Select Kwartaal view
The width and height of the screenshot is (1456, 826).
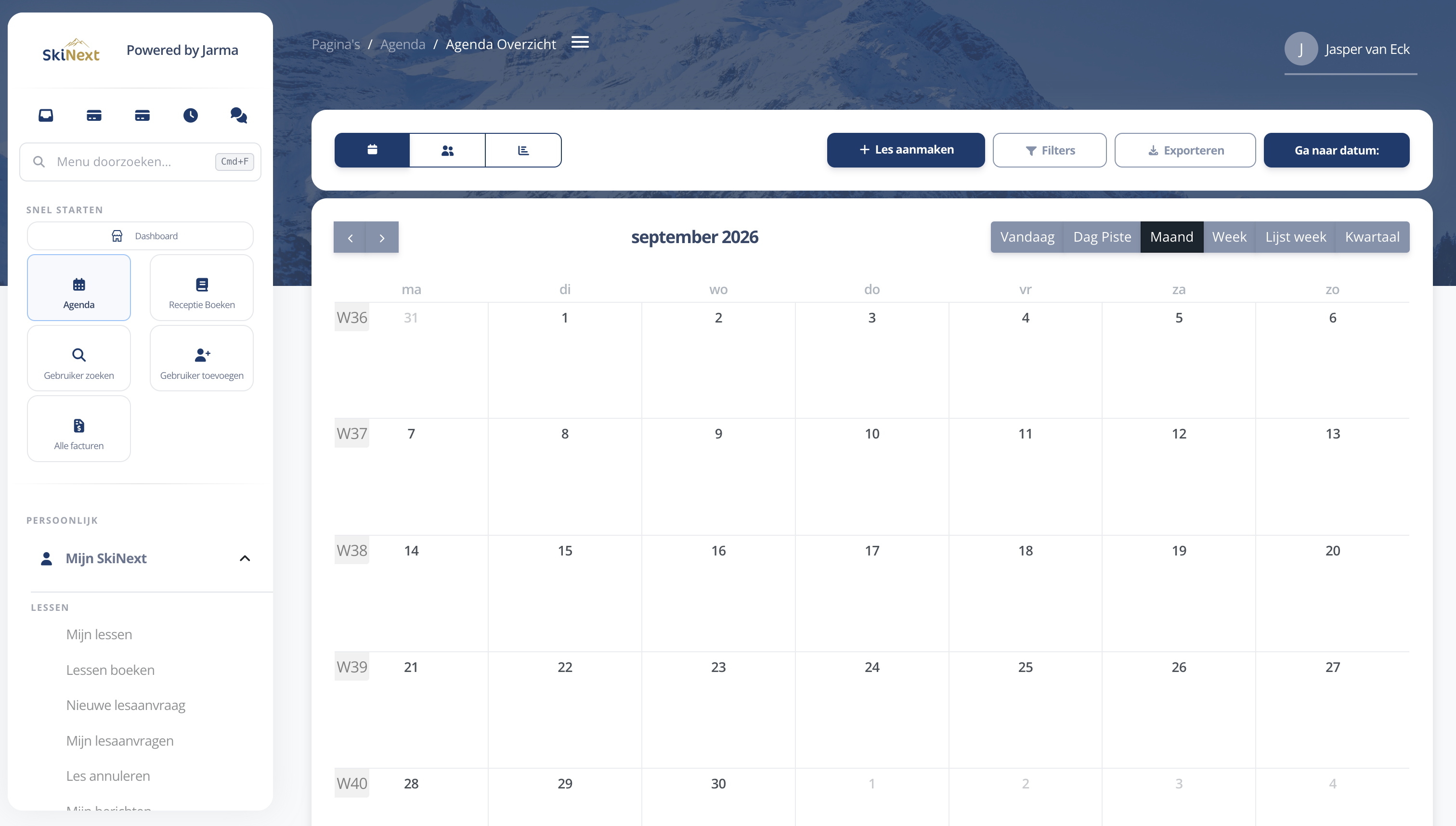[1372, 237]
